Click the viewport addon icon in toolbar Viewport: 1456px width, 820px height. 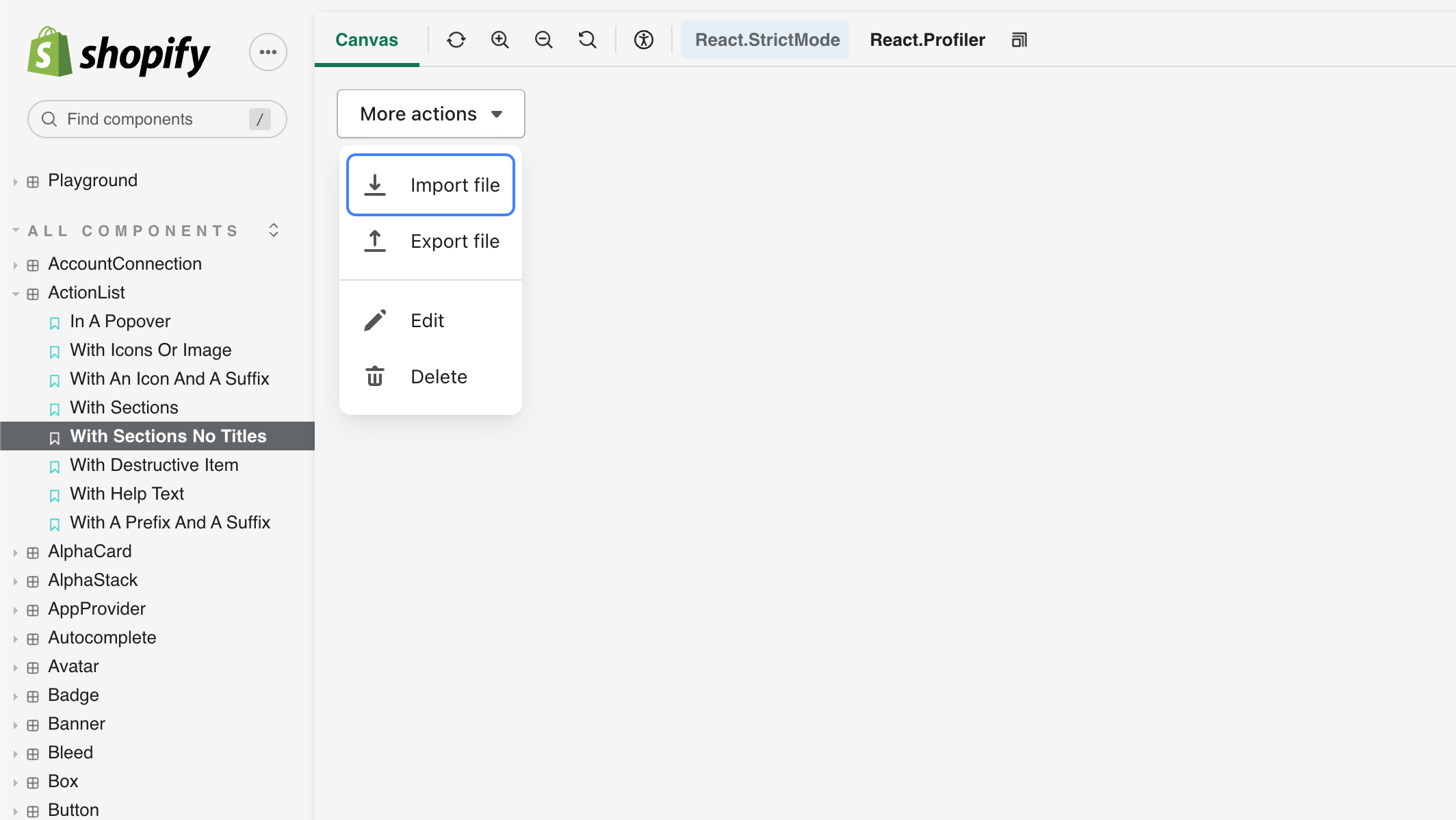(1019, 40)
